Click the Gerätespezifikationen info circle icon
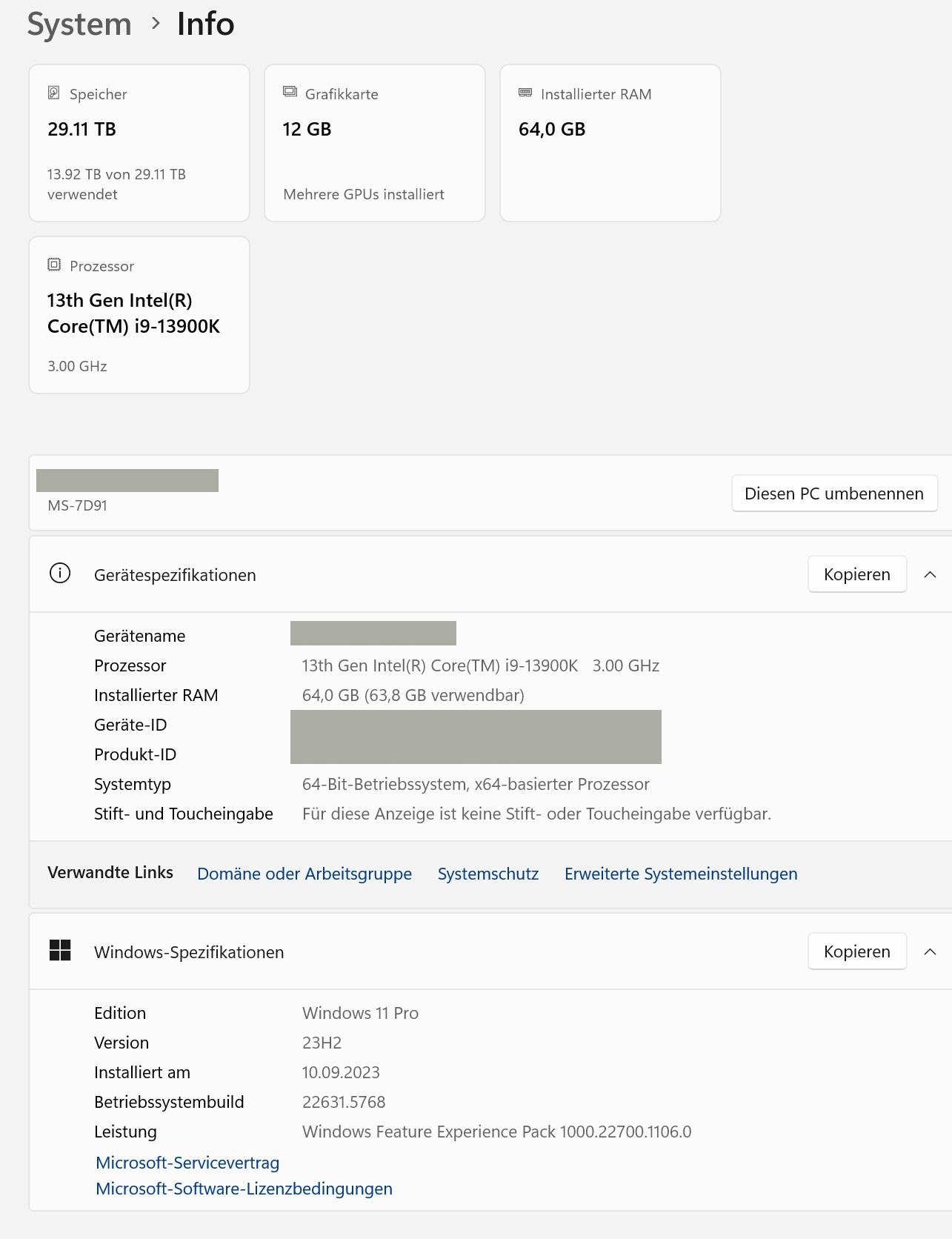Viewport: 952px width, 1239px height. pos(60,574)
